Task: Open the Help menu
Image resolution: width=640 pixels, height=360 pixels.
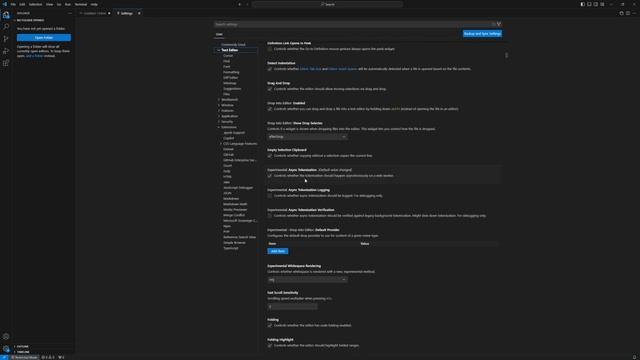Action: [x=94, y=4]
